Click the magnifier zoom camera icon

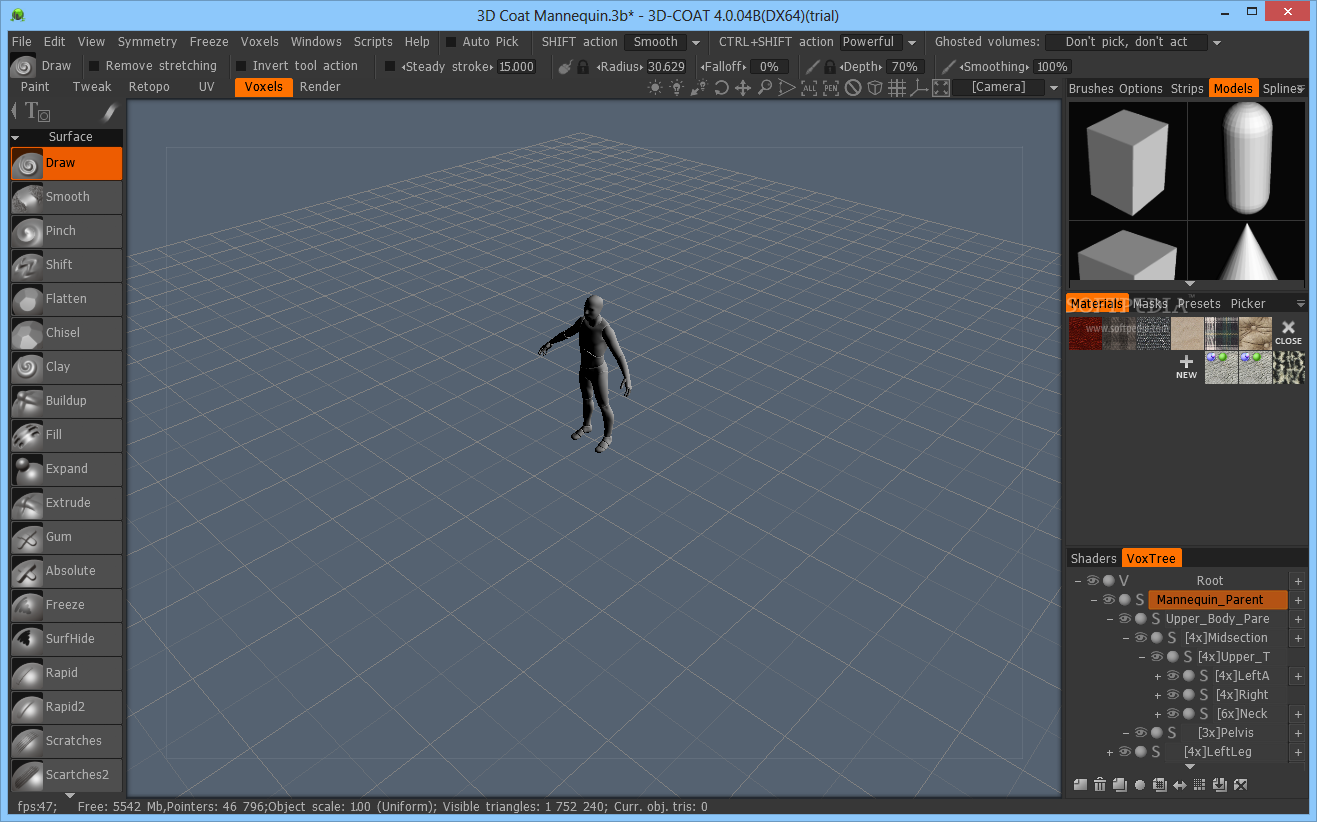point(765,88)
